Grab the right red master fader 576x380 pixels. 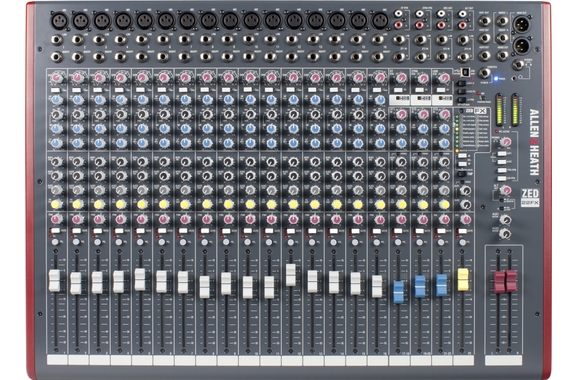point(511,281)
